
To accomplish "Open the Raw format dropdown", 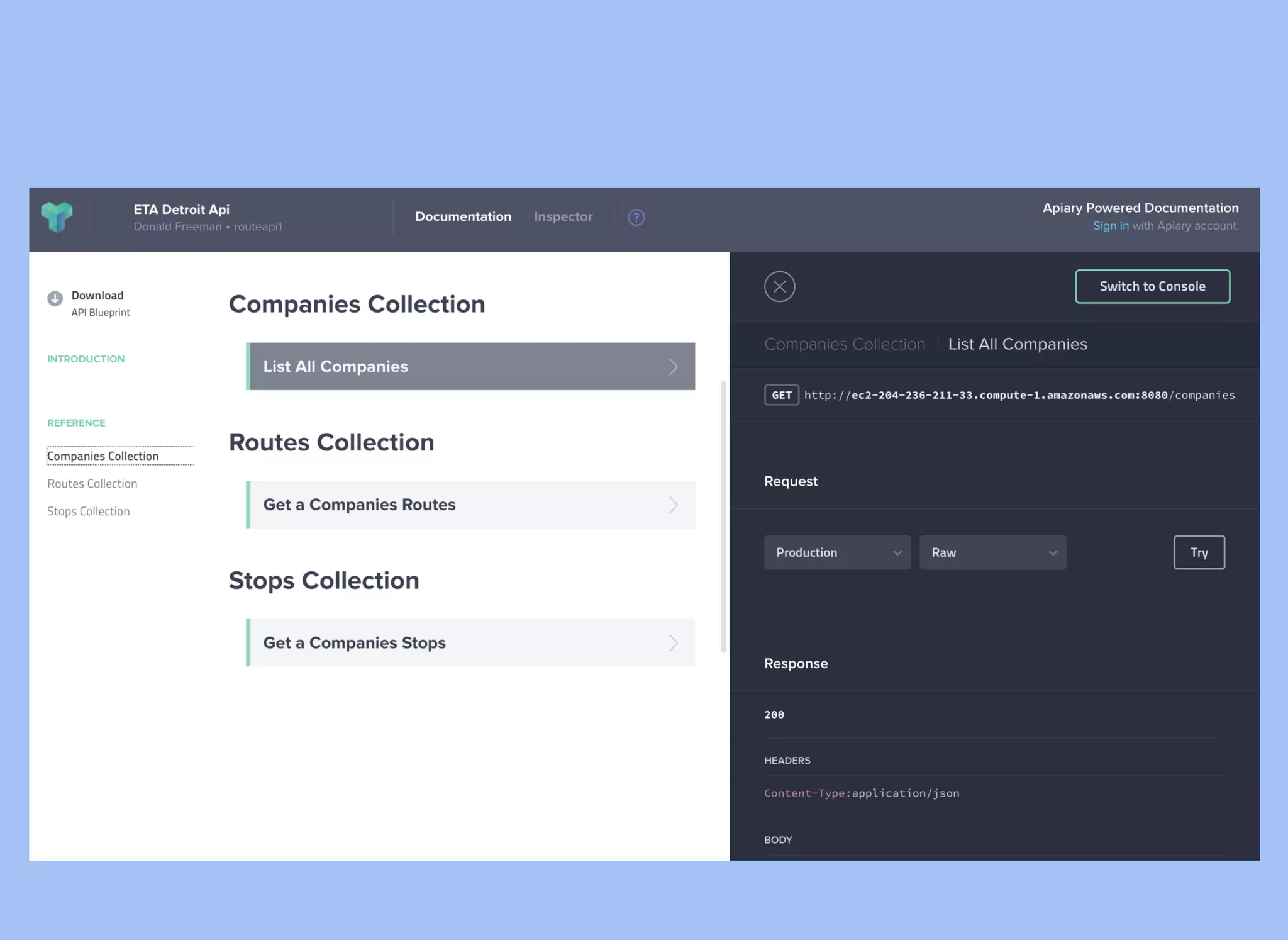I will pos(992,552).
